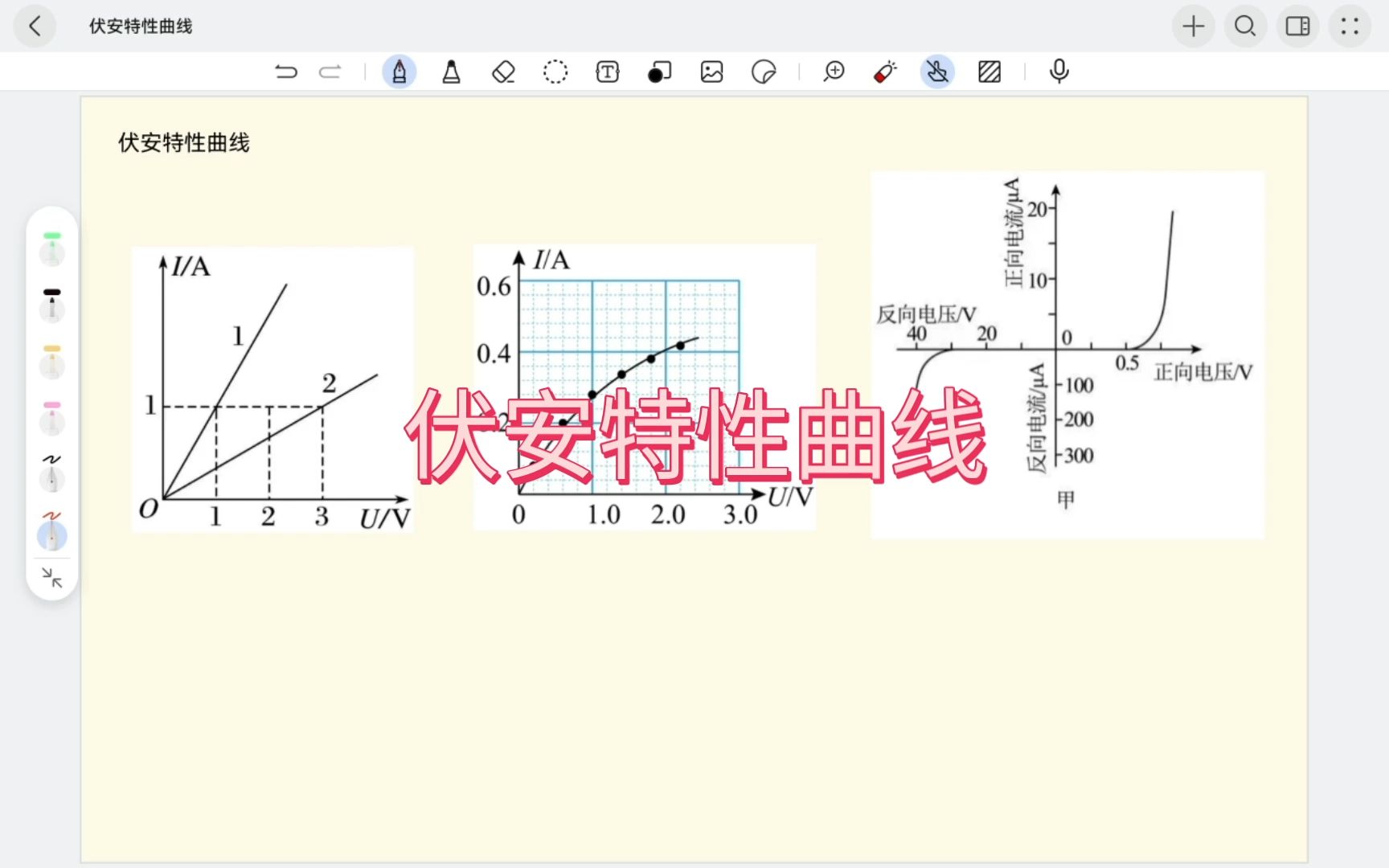Select the Eraser tool

tap(503, 72)
